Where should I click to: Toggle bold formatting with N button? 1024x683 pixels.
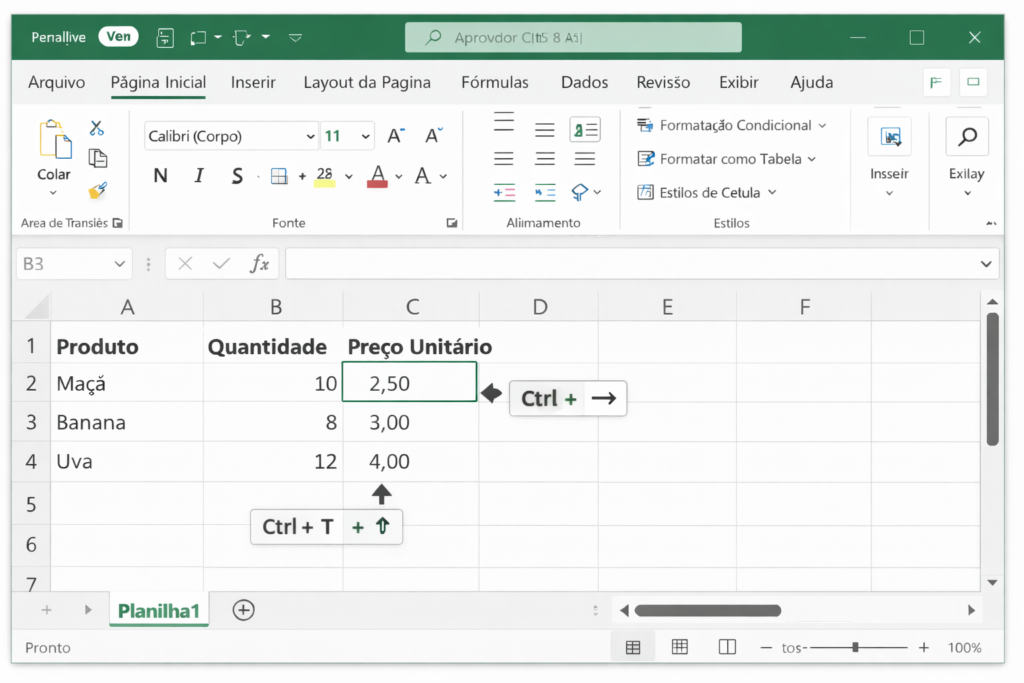(160, 177)
